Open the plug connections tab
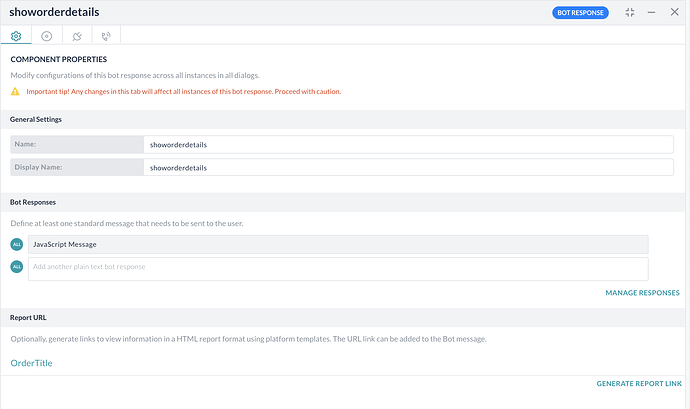The height and width of the screenshot is (409, 690). 77,36
